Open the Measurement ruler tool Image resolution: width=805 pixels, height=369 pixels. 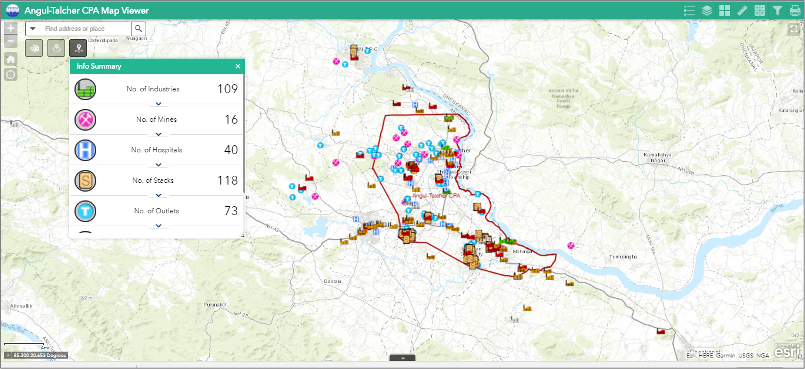pyautogui.click(x=742, y=10)
